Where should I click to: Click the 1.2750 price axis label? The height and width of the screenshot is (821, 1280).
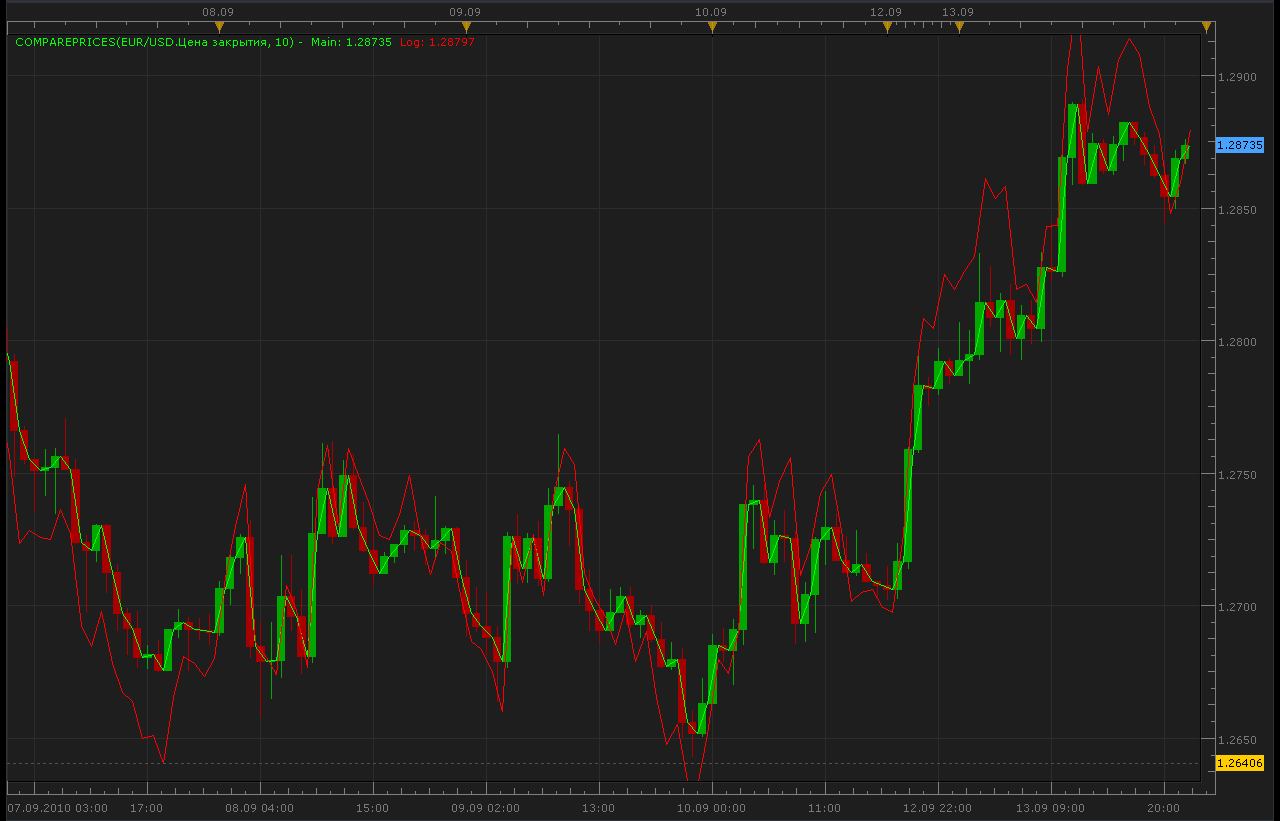[x=1236, y=475]
